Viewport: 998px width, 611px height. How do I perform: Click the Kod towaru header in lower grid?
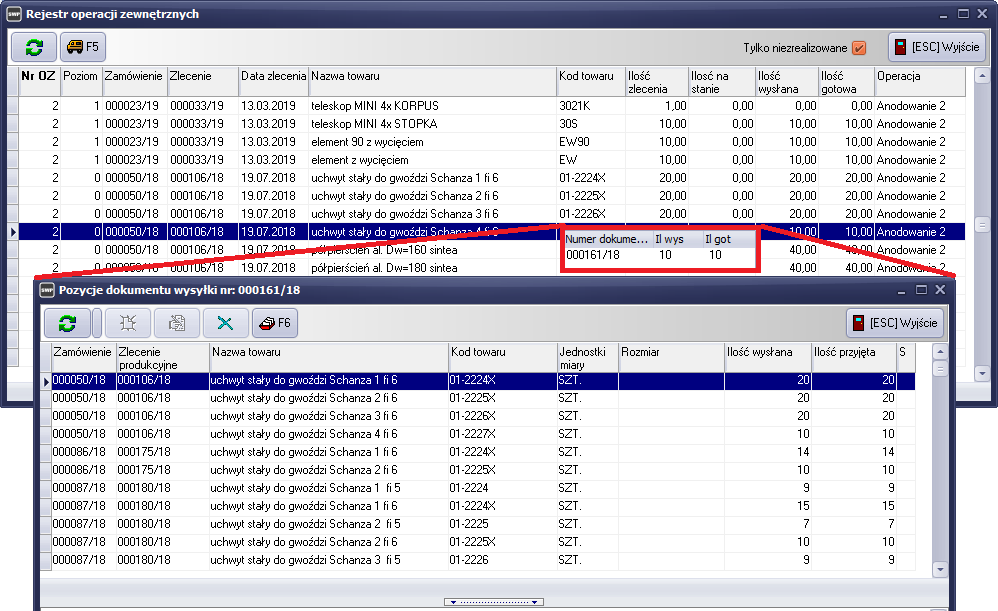[501, 352]
